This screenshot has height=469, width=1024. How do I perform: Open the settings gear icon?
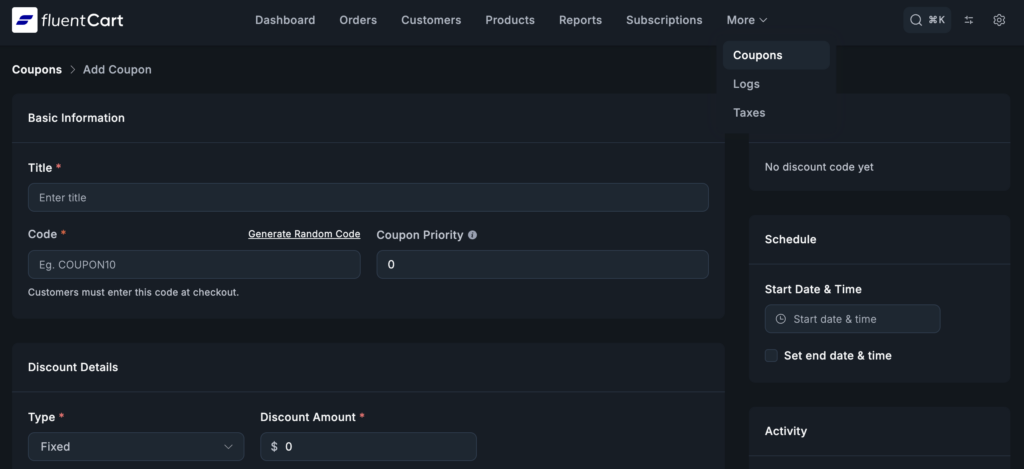(998, 20)
